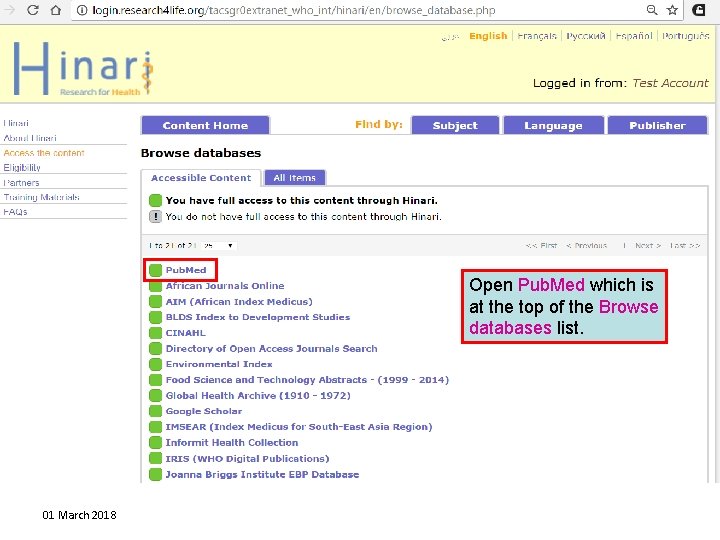Click the green icon beside Food Science Abstracts
This screenshot has width=720, height=540.
pyautogui.click(x=156, y=380)
